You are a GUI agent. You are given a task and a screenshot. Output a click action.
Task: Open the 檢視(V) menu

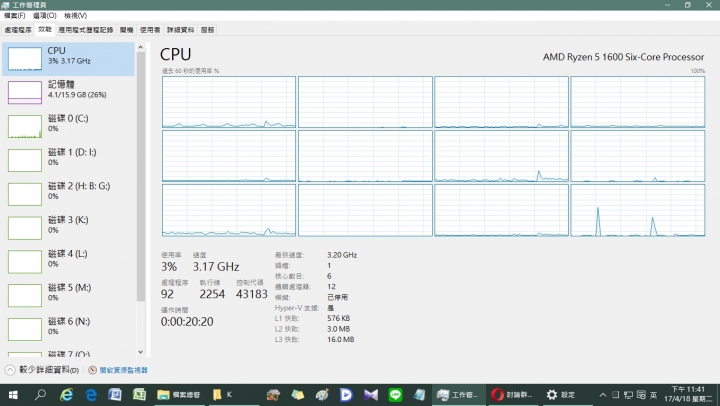point(75,16)
